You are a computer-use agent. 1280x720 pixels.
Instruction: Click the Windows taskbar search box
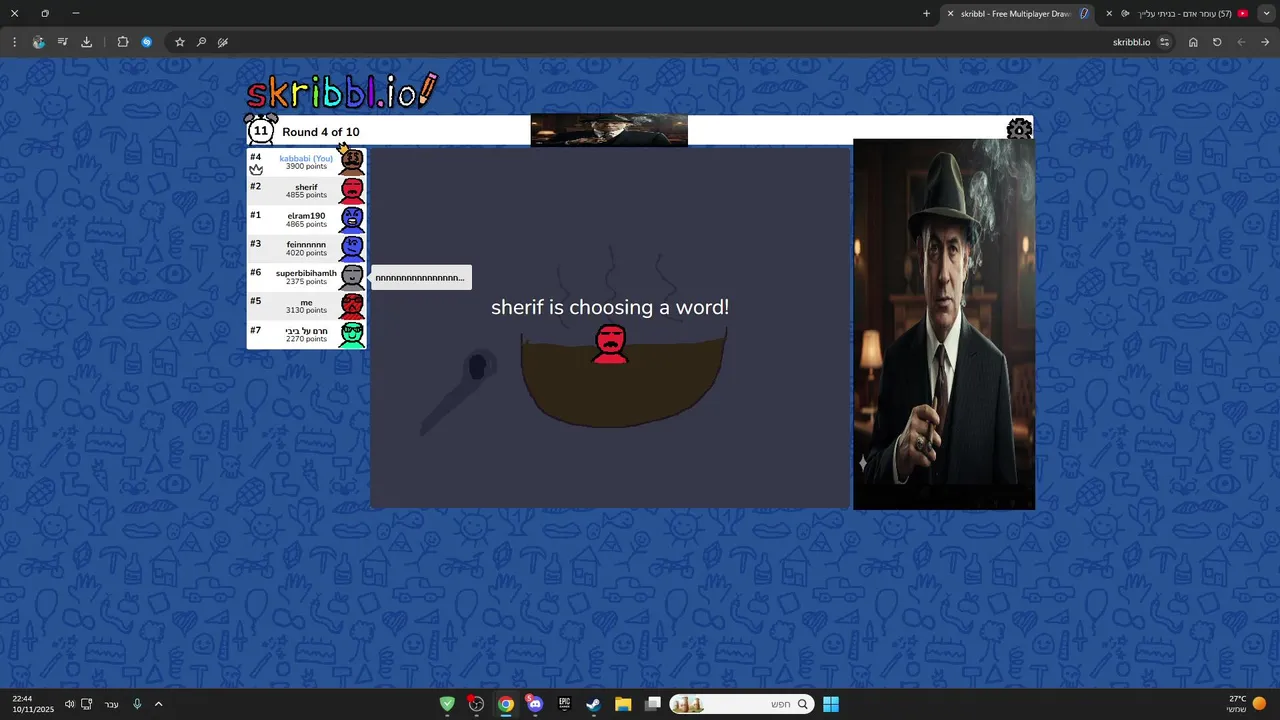pyautogui.click(x=741, y=704)
